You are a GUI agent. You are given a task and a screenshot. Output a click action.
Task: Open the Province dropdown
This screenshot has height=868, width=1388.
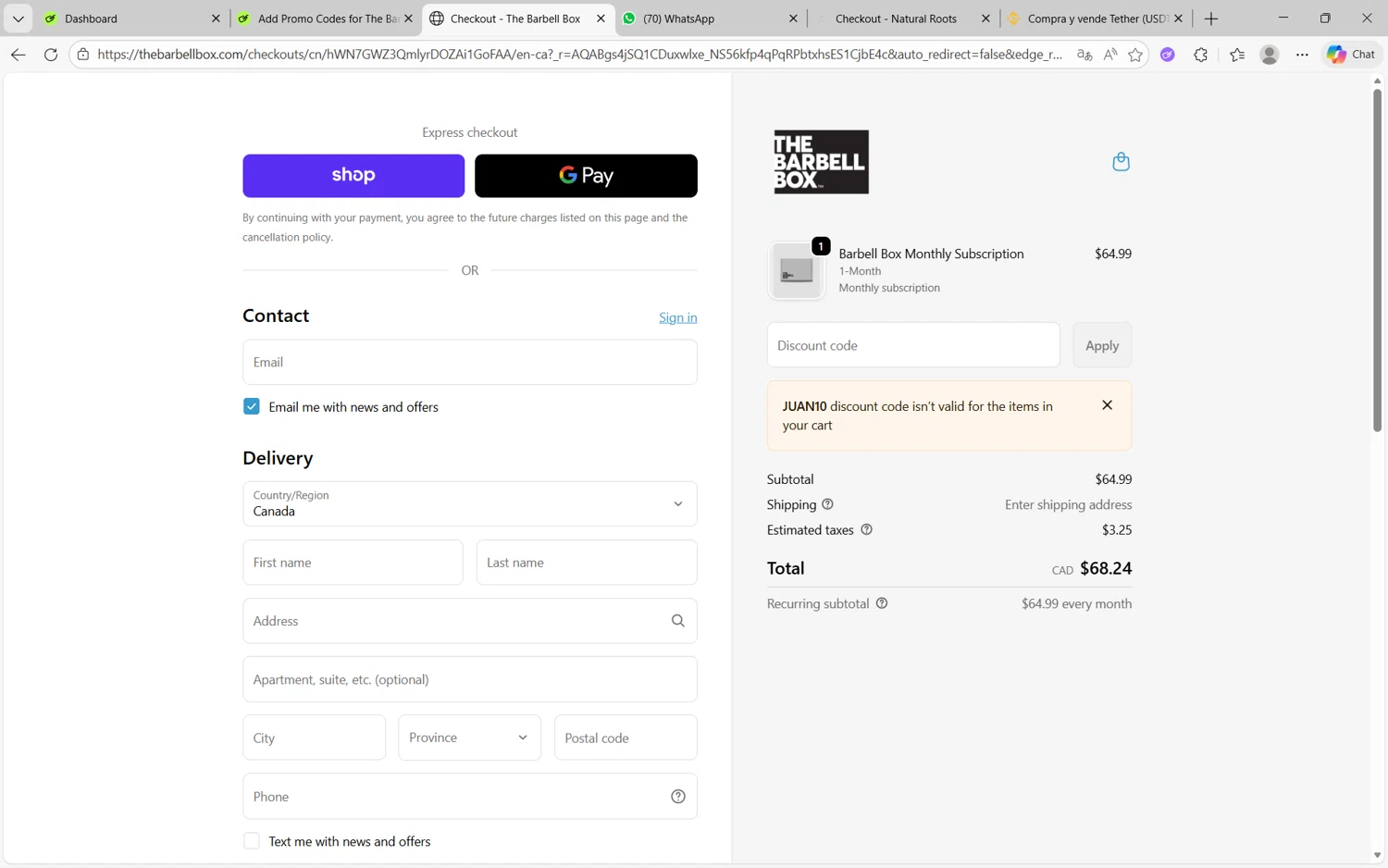click(x=469, y=738)
